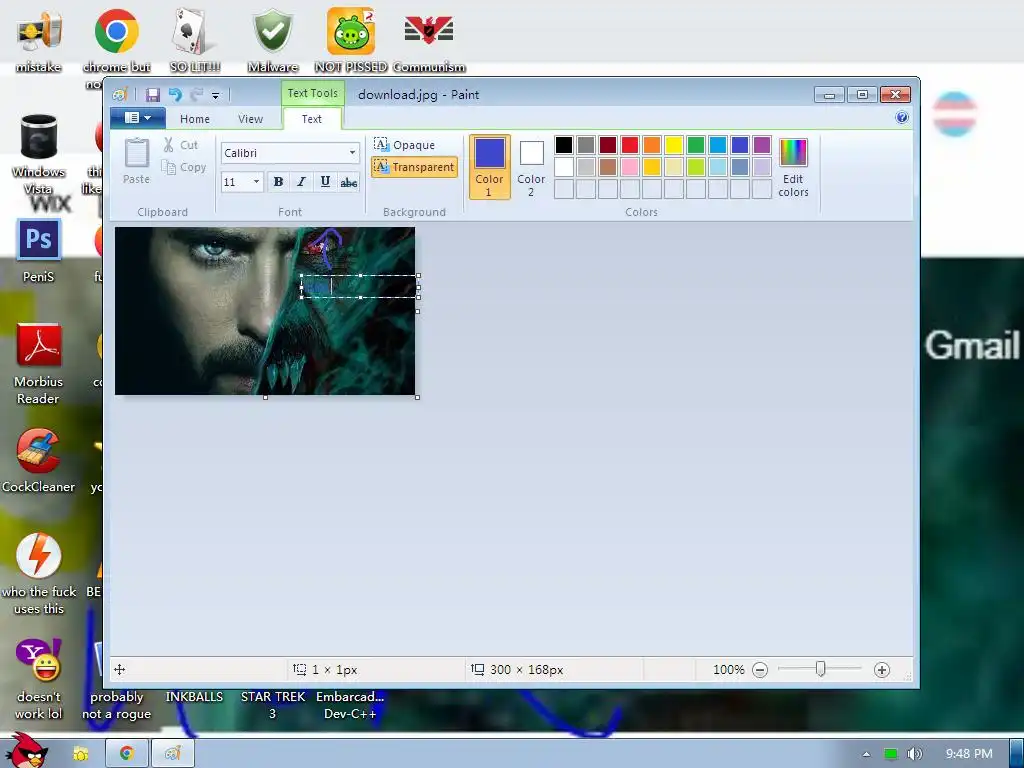
Task: Open Chrome from the taskbar
Action: [127, 754]
